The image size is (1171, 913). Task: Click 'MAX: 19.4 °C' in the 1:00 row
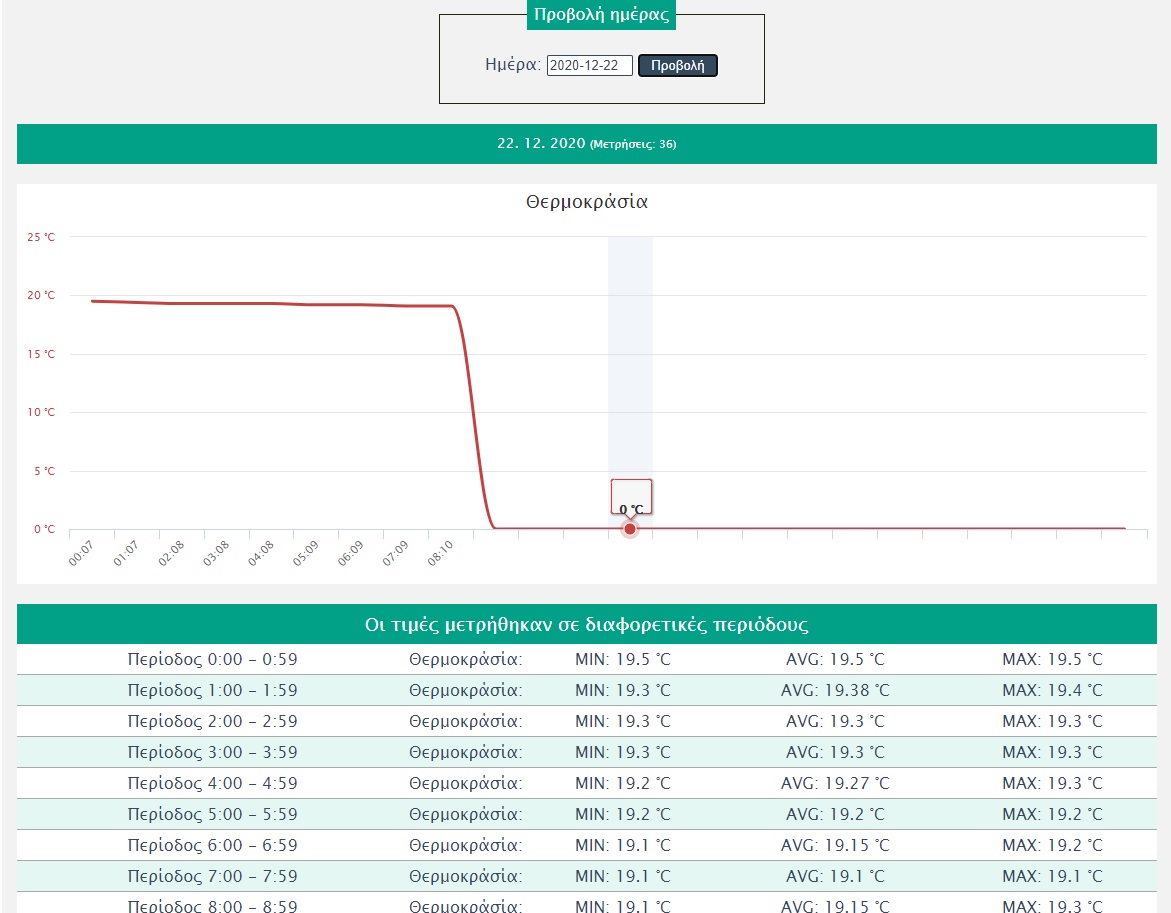coord(1052,691)
